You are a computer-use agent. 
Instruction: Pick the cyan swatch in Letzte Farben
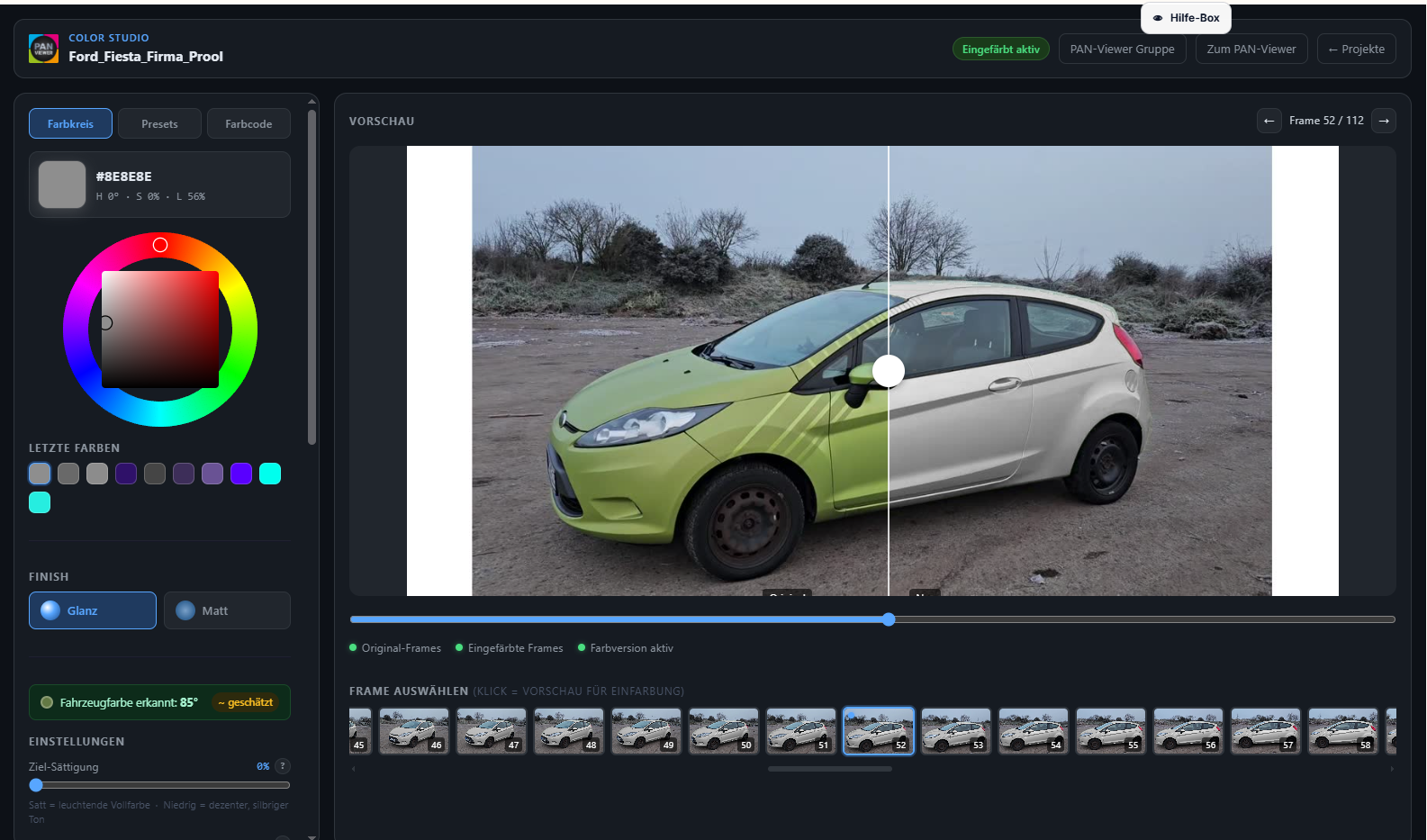pos(270,474)
